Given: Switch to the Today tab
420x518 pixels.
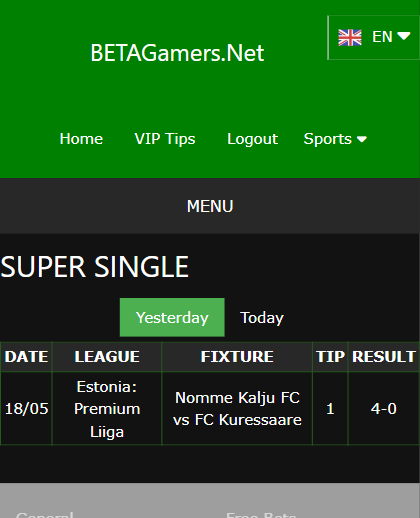Looking at the screenshot, I should pyautogui.click(x=262, y=317).
